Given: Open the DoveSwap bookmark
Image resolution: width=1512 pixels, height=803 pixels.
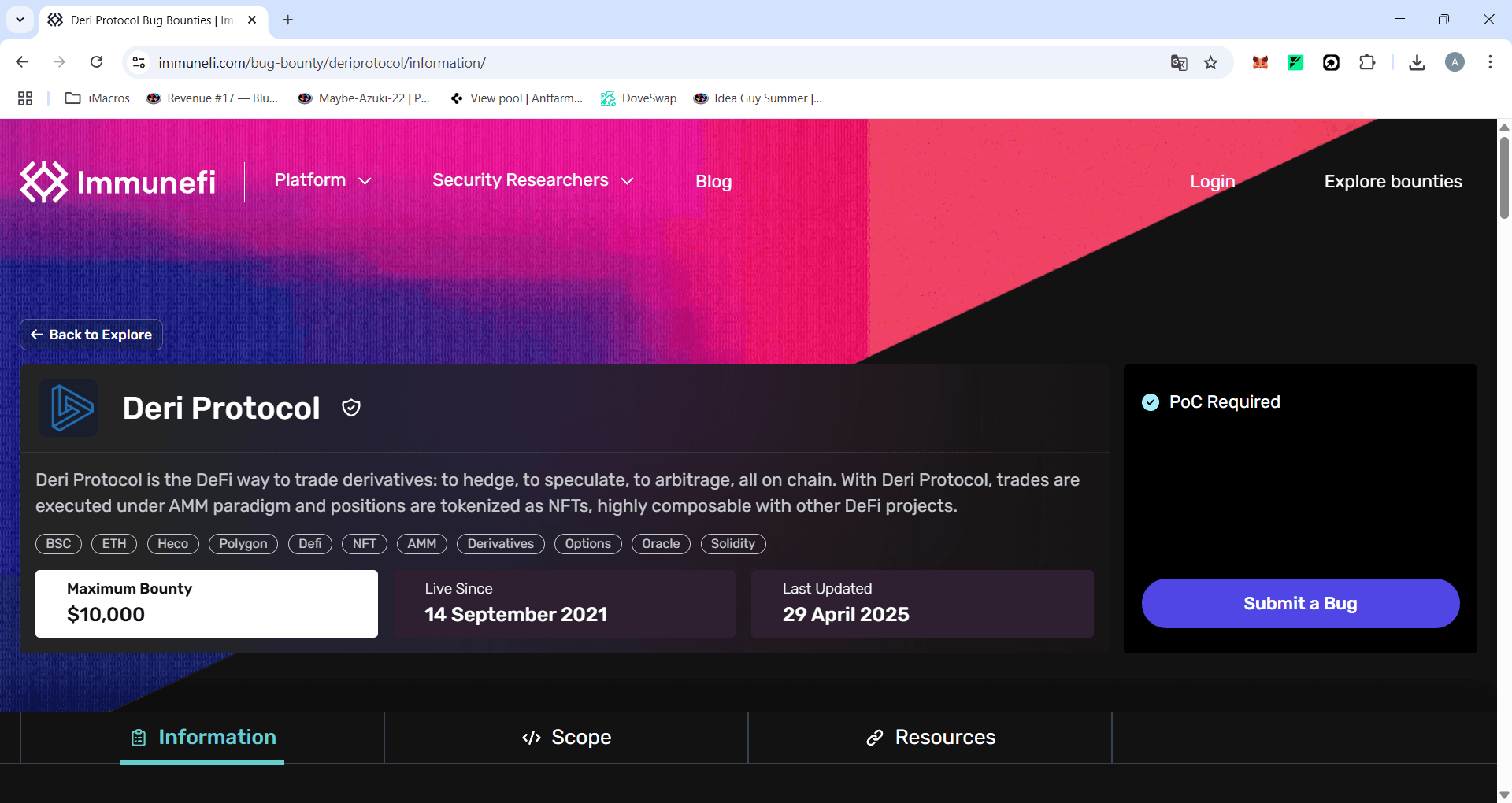Looking at the screenshot, I should [639, 98].
